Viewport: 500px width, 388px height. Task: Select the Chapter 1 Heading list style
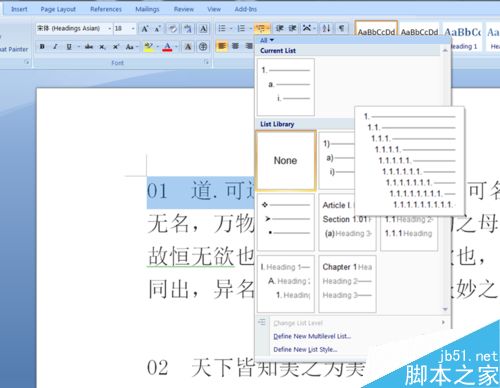[347, 284]
